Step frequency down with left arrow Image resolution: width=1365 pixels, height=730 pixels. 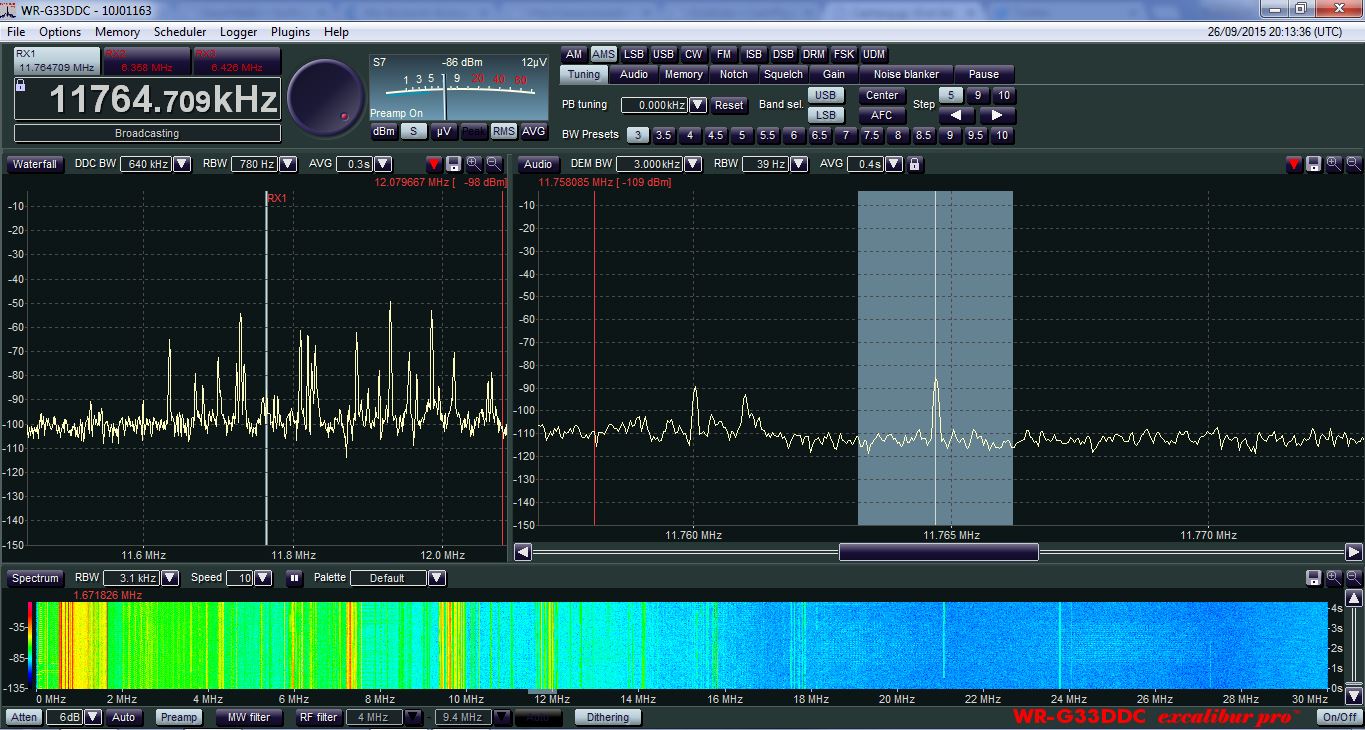pyautogui.click(x=956, y=116)
